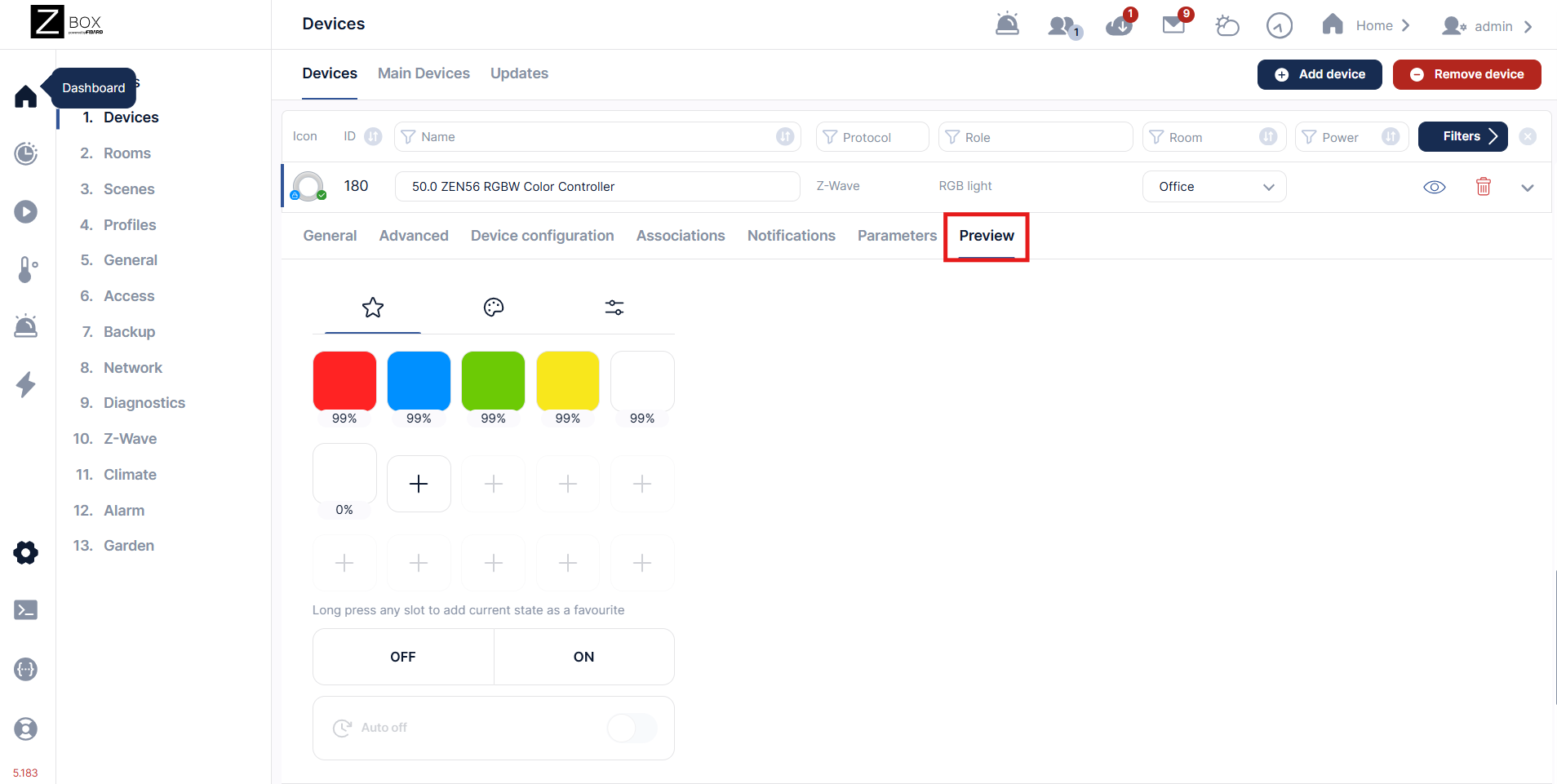This screenshot has width=1557, height=784.
Task: Clear filters with the round X icon
Action: pyautogui.click(x=1528, y=136)
